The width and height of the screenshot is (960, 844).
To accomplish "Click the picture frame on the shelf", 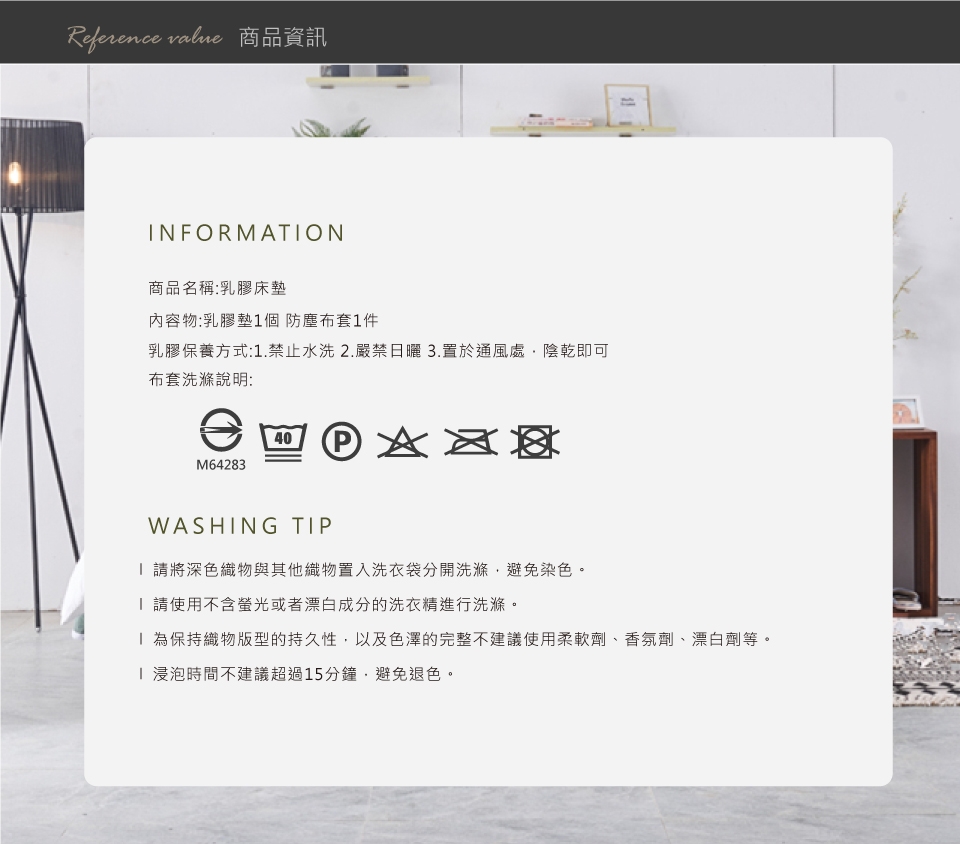I will pyautogui.click(x=627, y=105).
